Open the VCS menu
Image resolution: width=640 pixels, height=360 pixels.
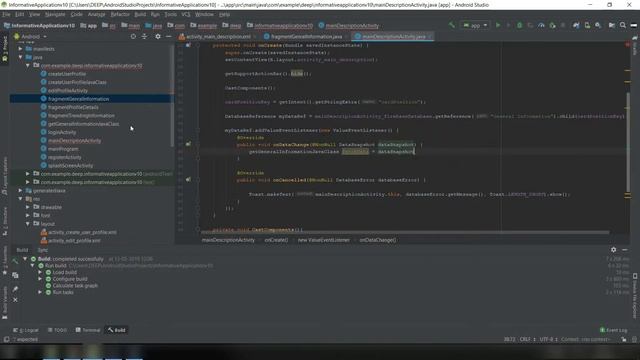[186, 14]
